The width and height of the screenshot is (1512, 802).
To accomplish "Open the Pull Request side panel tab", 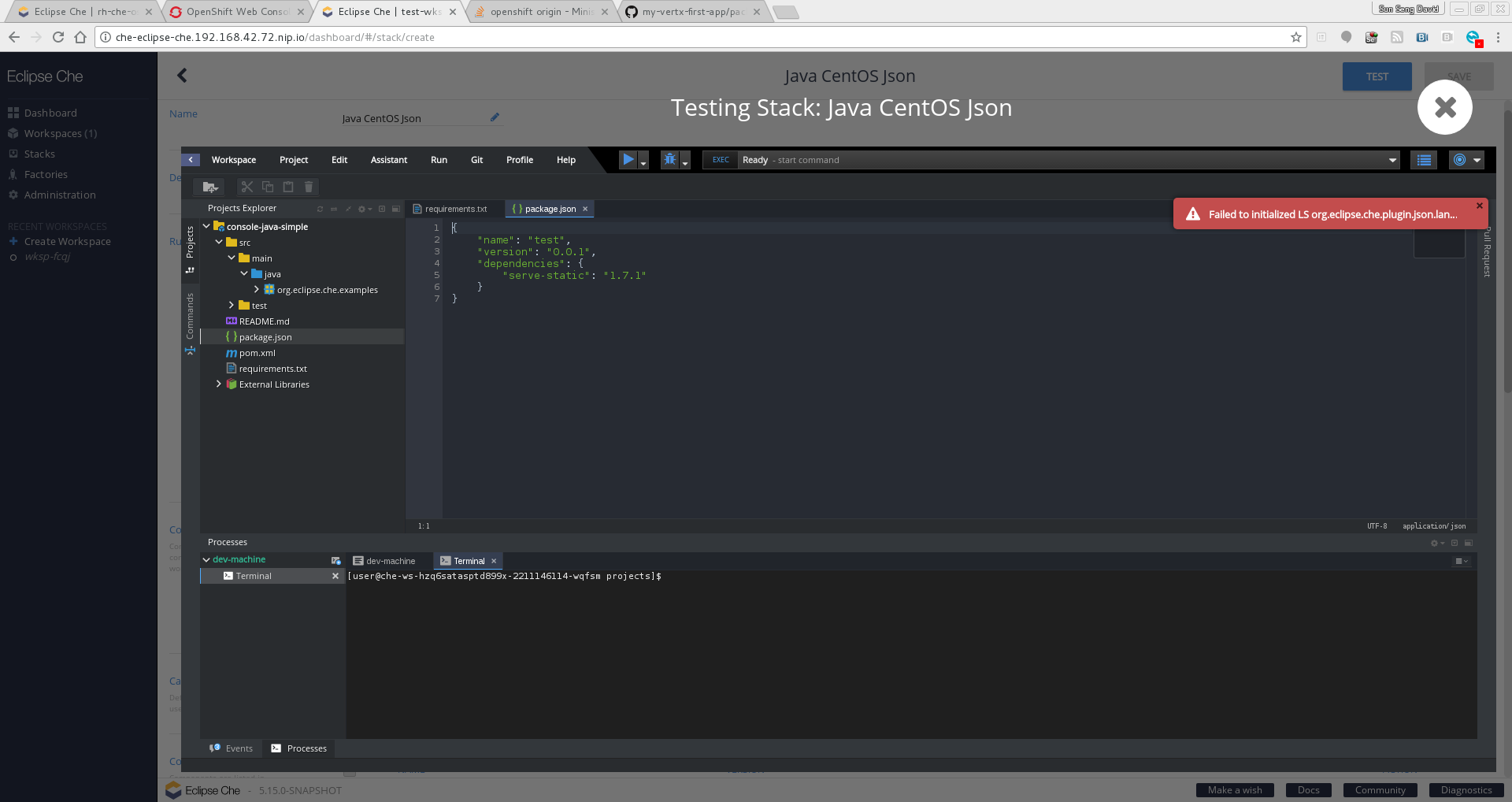I will (1487, 252).
